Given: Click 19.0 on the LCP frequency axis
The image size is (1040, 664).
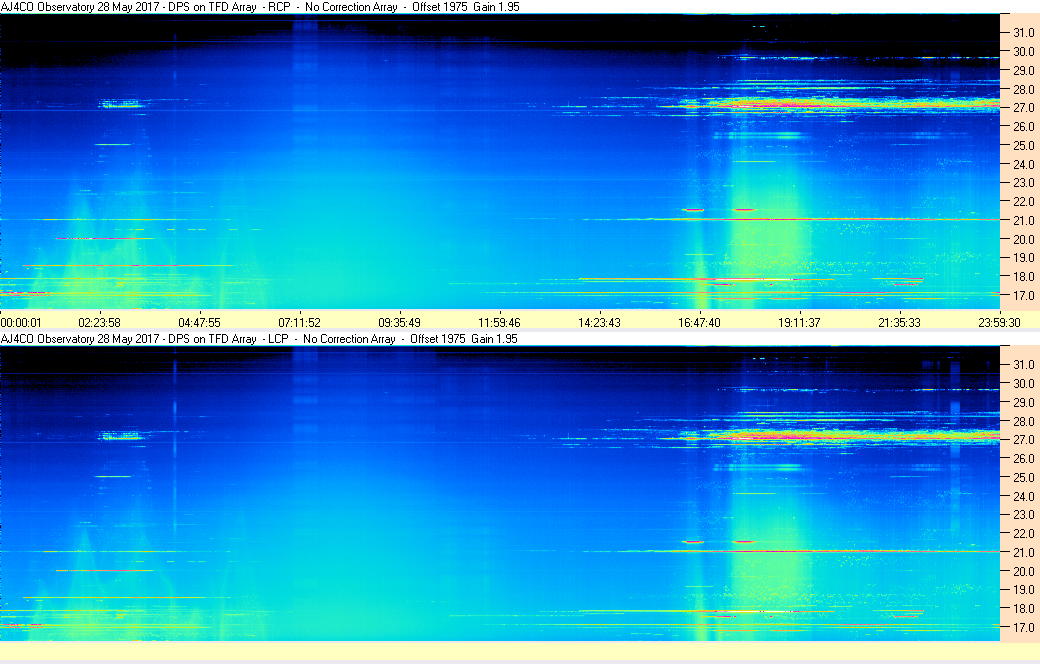Looking at the screenshot, I should 1023,590.
